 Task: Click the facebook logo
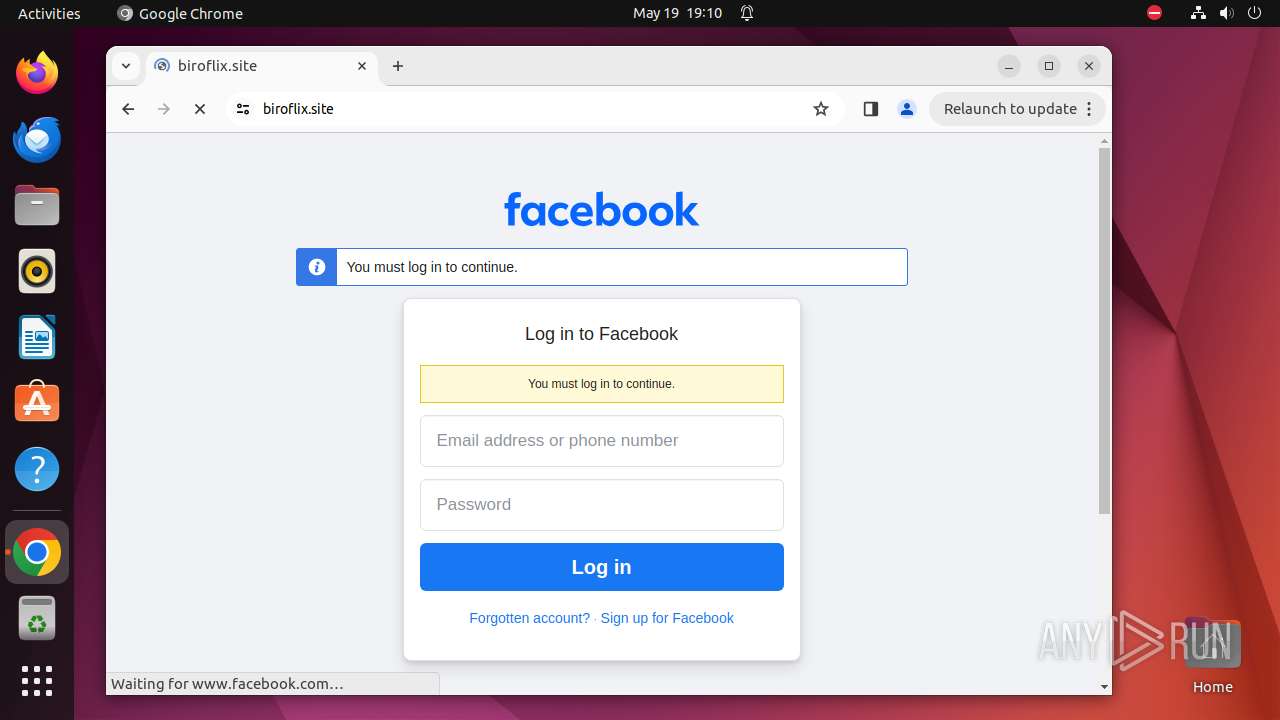point(602,210)
